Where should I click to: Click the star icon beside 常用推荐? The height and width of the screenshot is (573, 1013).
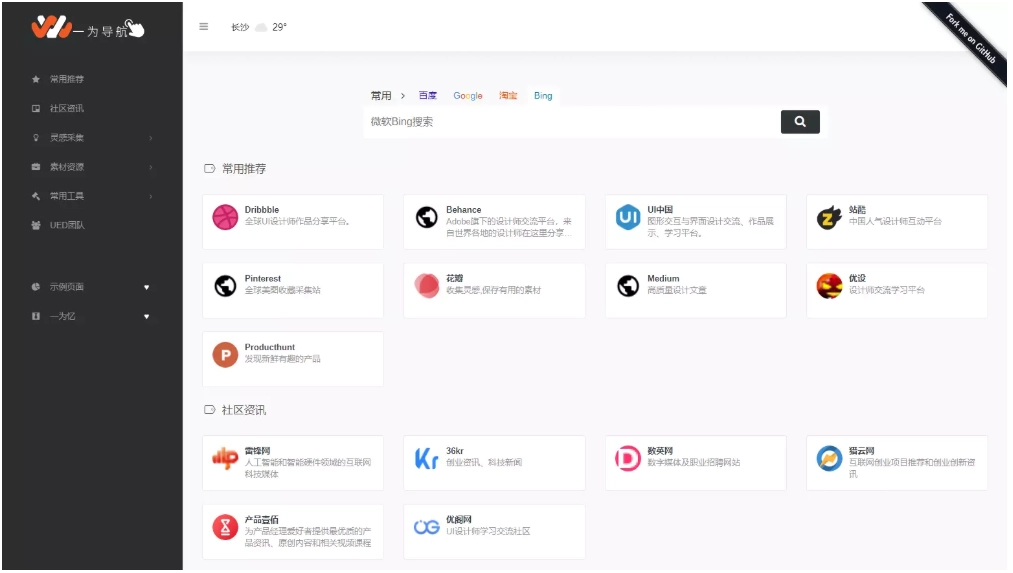pos(36,79)
